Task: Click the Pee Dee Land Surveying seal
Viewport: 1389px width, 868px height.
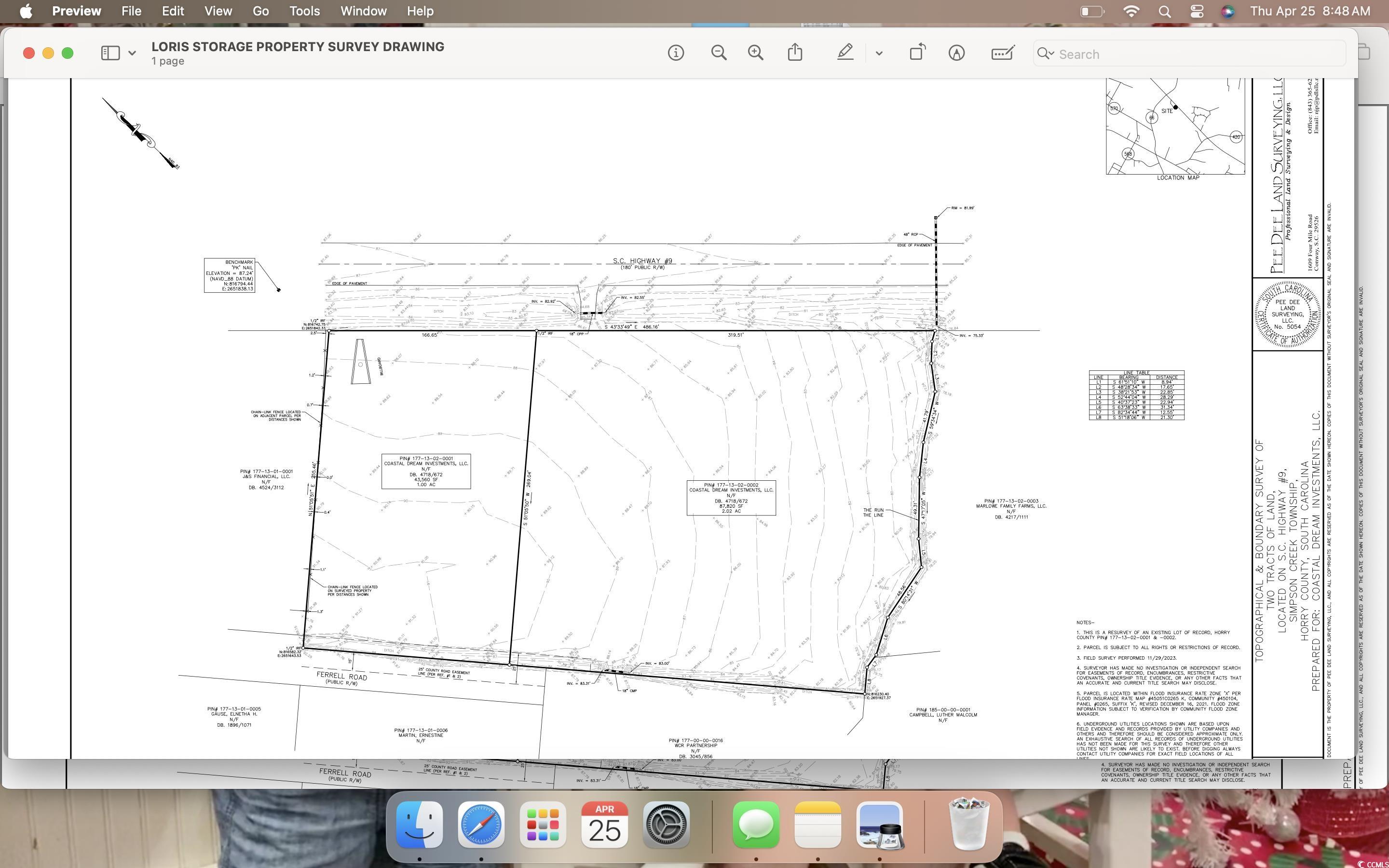Action: [1287, 314]
